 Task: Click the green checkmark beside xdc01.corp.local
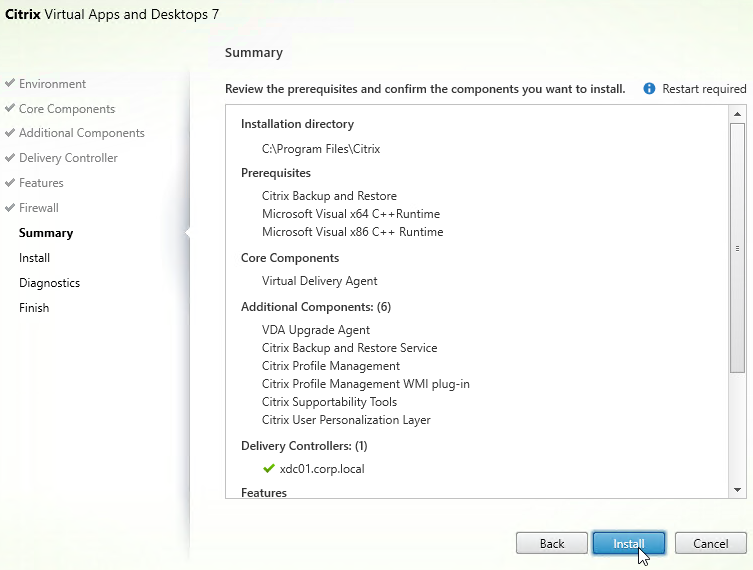click(269, 469)
